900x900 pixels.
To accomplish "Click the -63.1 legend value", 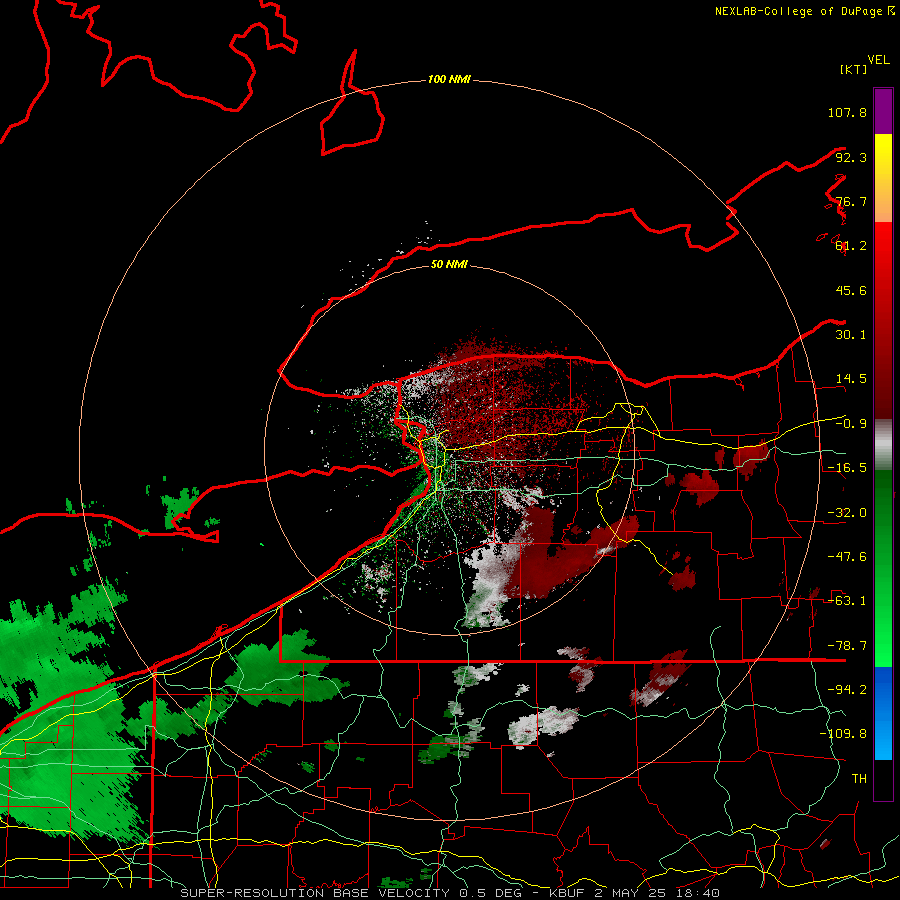I will [x=847, y=601].
